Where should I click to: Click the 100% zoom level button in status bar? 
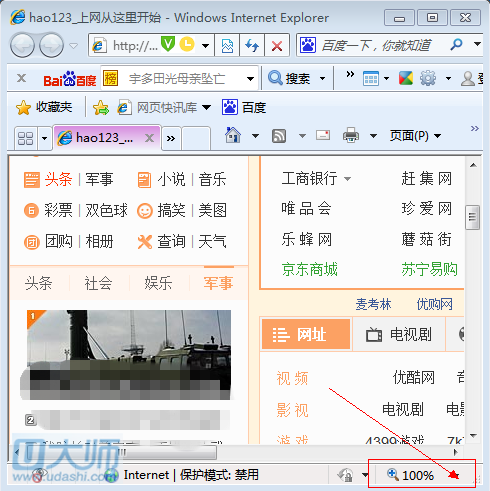point(411,475)
